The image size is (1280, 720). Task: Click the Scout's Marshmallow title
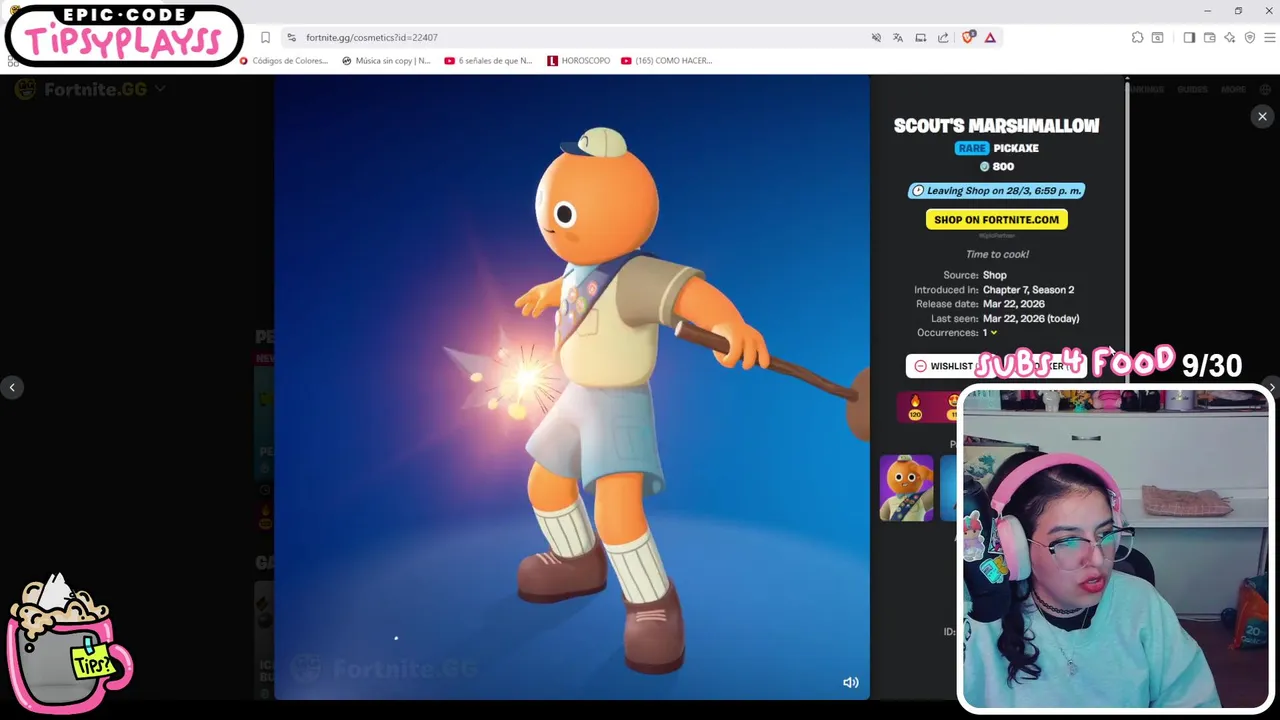click(x=996, y=126)
